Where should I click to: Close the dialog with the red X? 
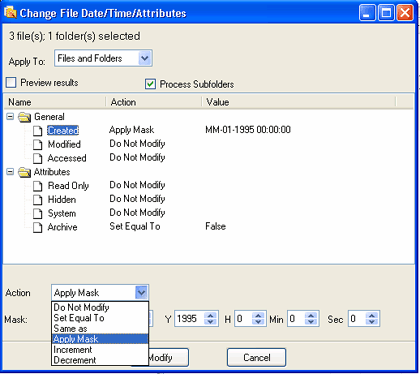[405, 13]
